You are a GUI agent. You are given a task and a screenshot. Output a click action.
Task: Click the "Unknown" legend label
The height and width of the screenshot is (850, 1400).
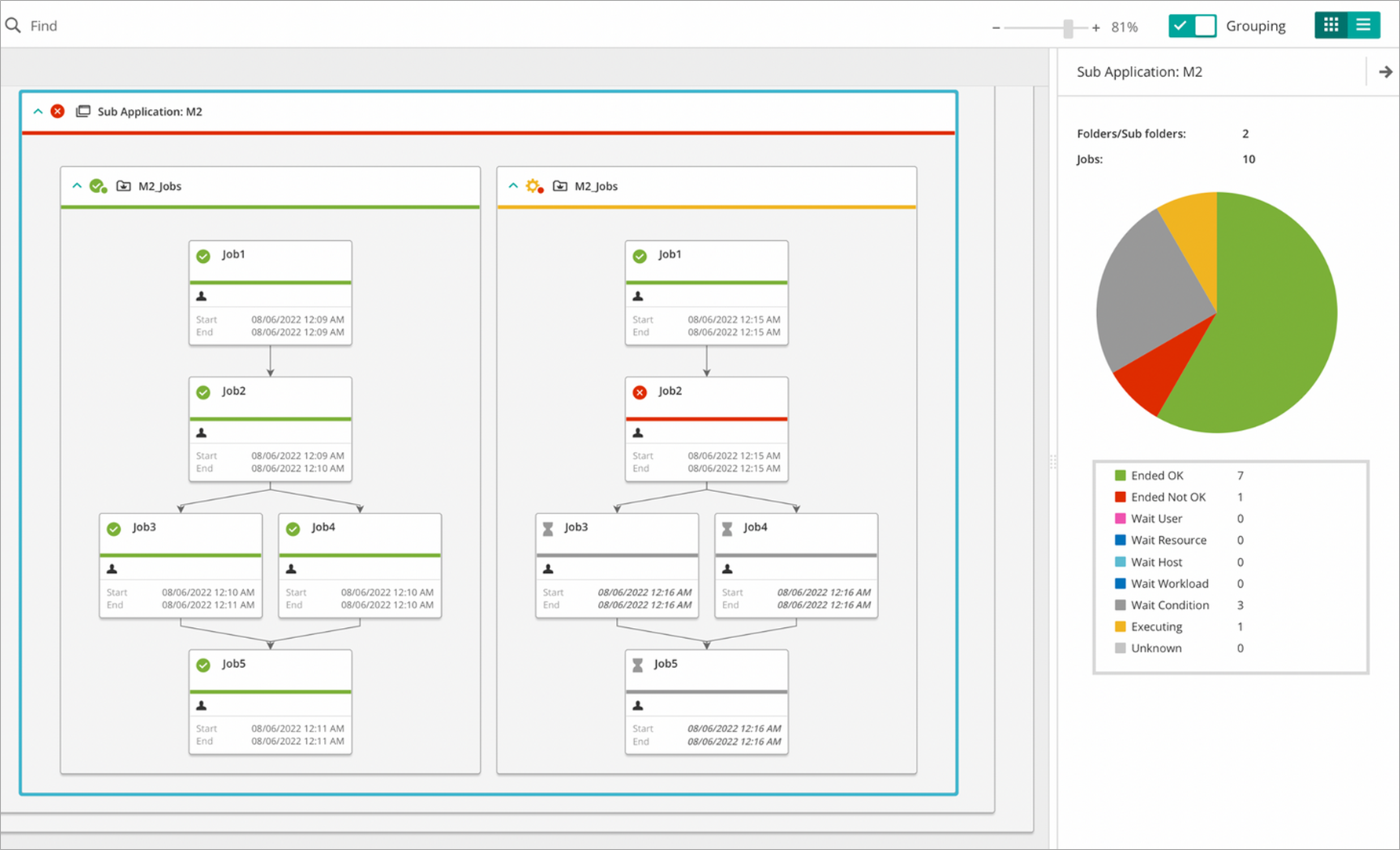(1157, 648)
